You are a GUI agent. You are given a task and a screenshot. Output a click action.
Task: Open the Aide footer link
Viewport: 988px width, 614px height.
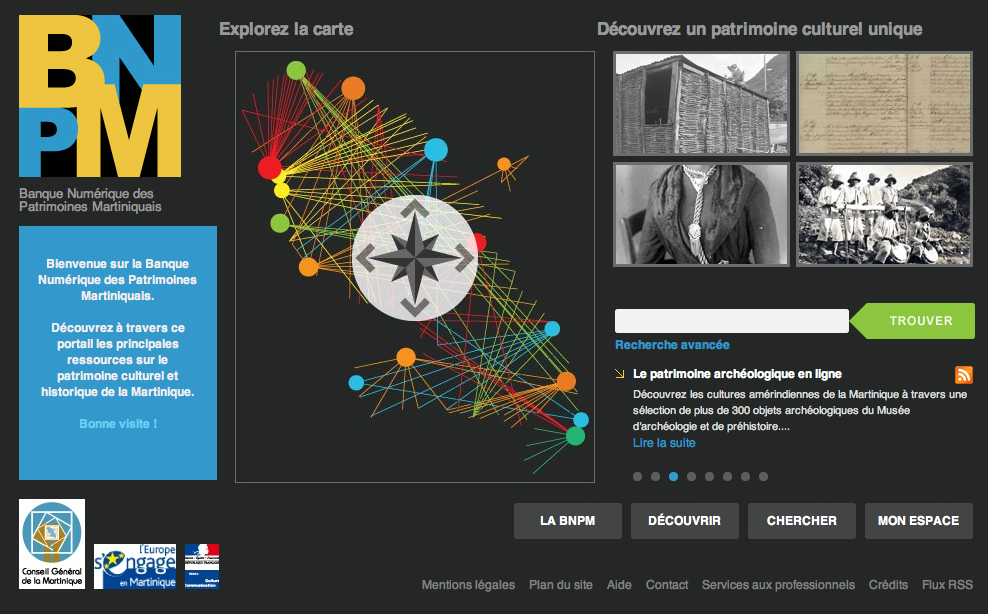click(619, 585)
